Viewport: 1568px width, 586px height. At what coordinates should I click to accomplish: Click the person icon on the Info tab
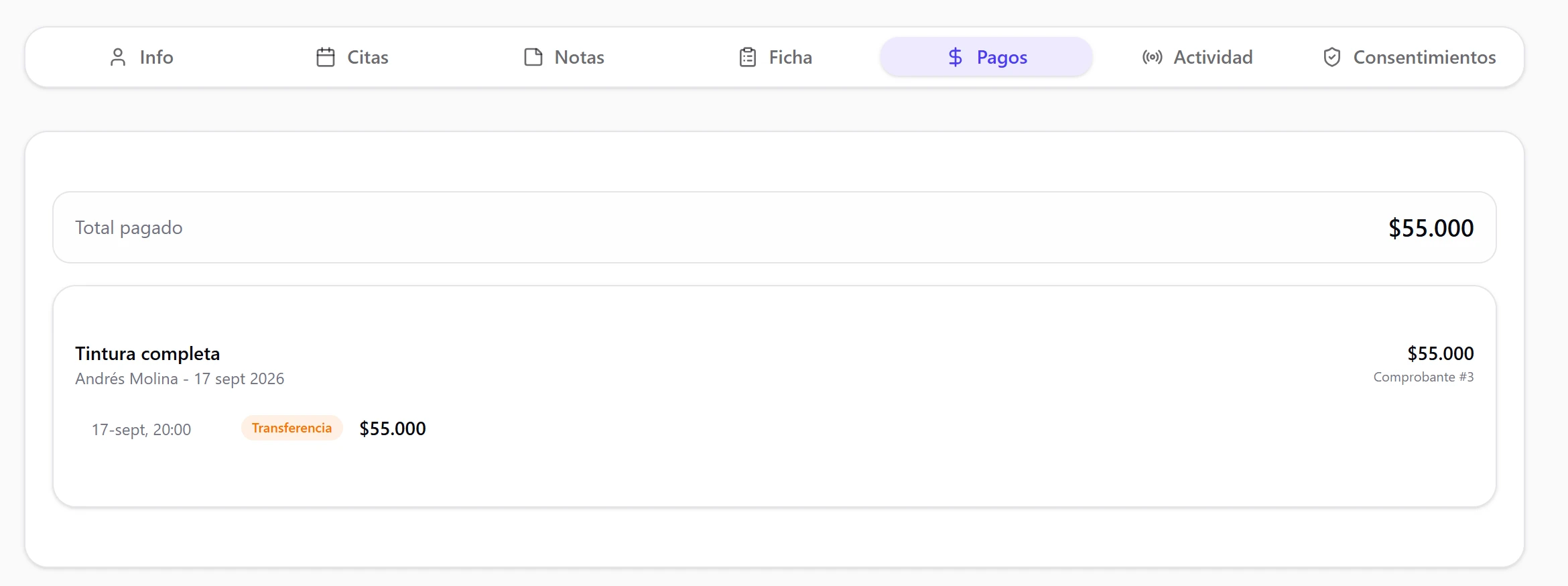(x=118, y=57)
